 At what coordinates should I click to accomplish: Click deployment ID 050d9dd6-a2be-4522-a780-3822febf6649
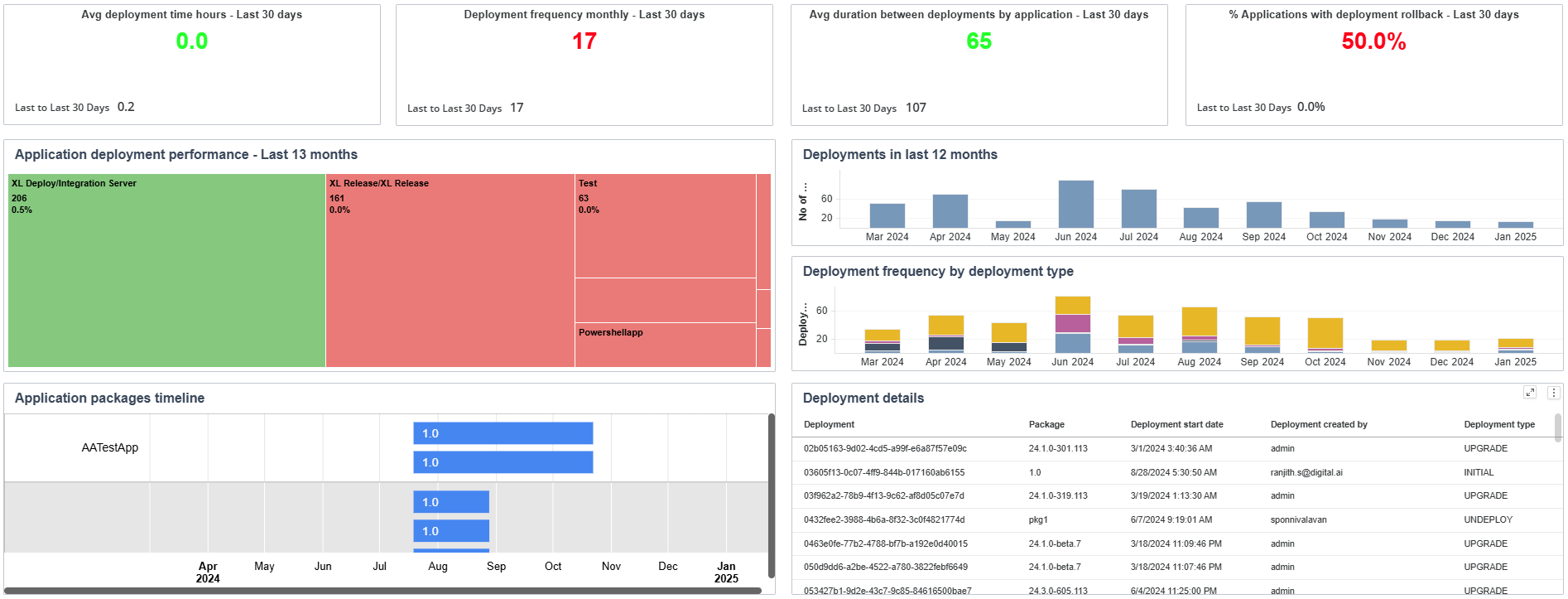885,567
